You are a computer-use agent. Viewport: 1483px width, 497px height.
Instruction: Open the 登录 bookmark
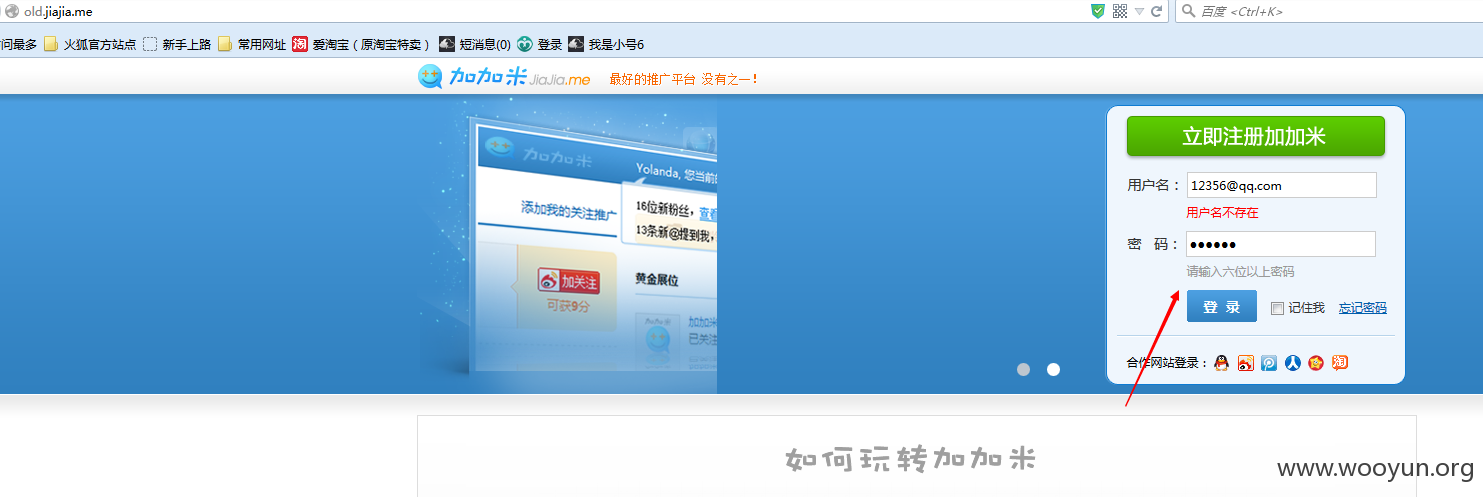coord(540,44)
